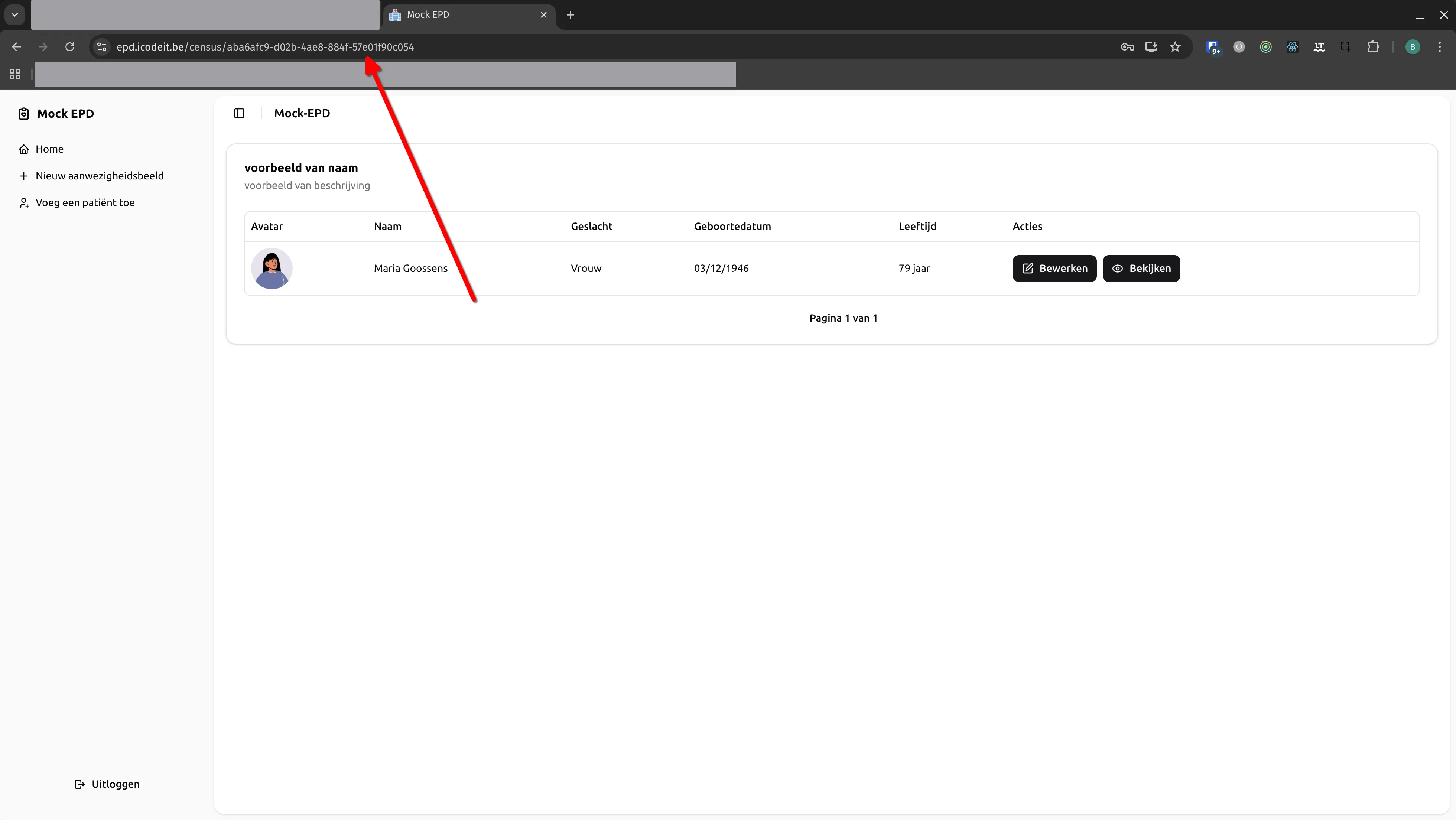Reload the page with refresh icon
This screenshot has width=1456, height=820.
click(x=69, y=47)
